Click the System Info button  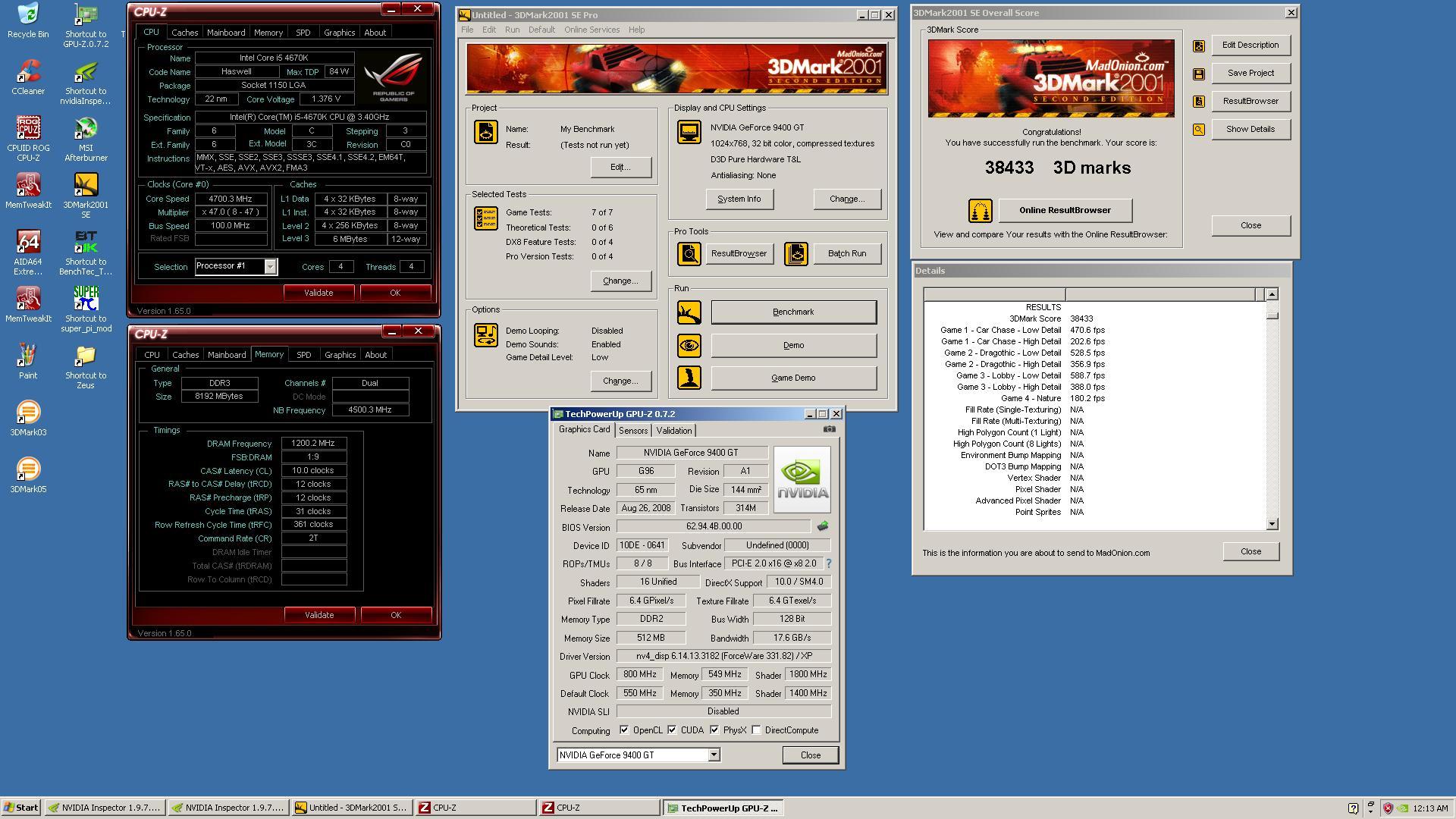point(739,199)
